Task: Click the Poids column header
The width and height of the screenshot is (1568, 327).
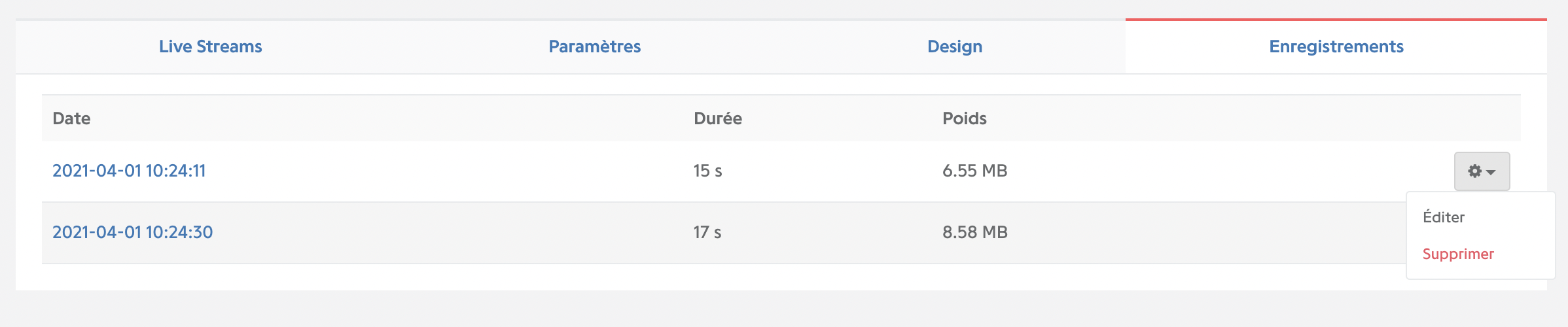Action: pyautogui.click(x=965, y=118)
